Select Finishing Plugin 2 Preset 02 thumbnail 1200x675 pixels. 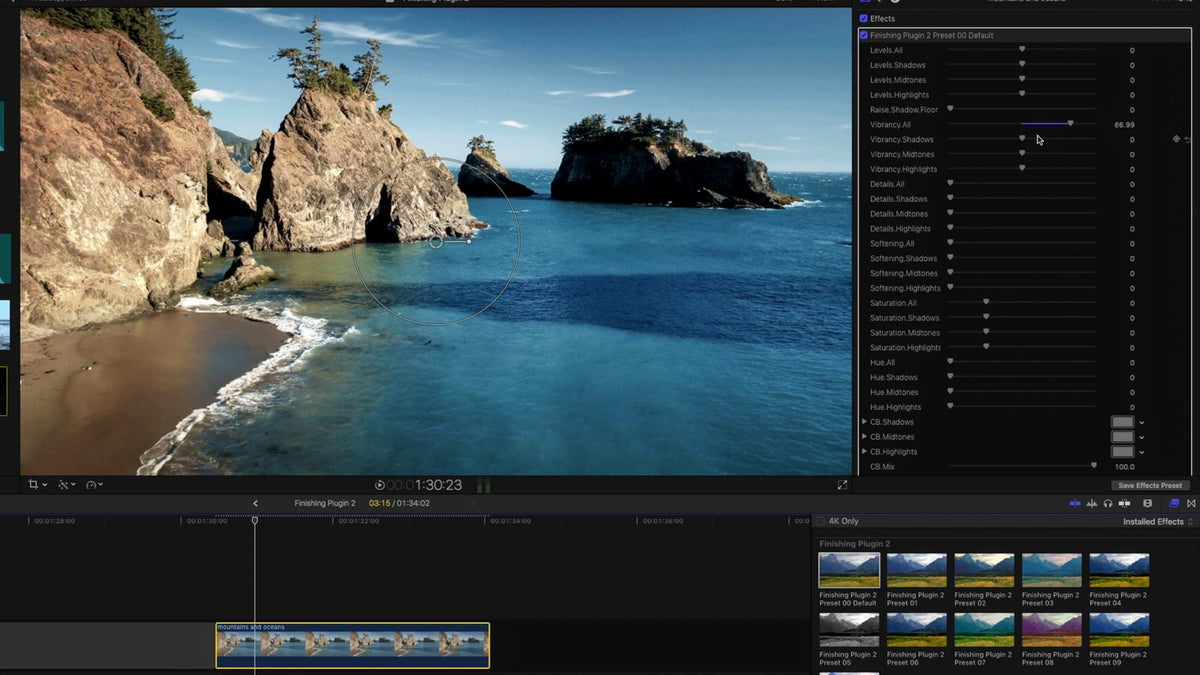coord(984,570)
